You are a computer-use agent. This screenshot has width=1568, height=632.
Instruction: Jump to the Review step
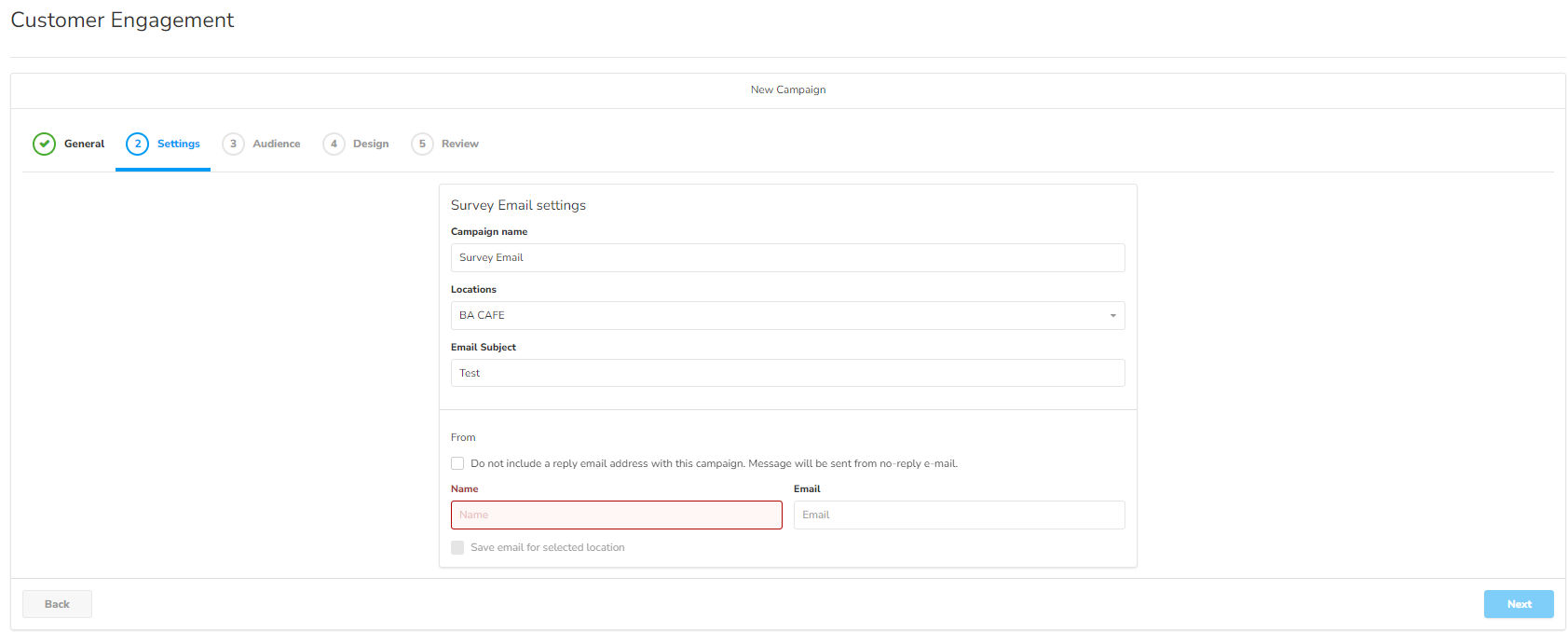click(459, 144)
